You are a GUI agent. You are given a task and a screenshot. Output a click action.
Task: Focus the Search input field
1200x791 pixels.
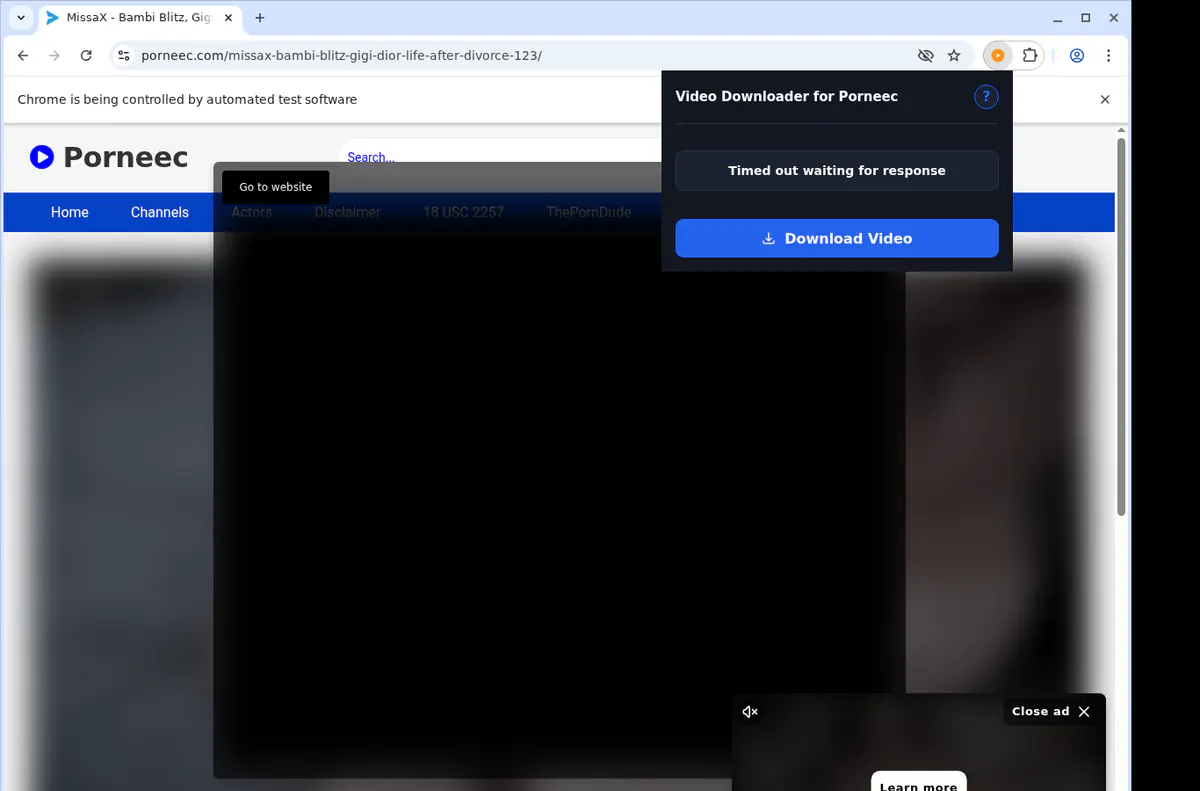click(500, 157)
